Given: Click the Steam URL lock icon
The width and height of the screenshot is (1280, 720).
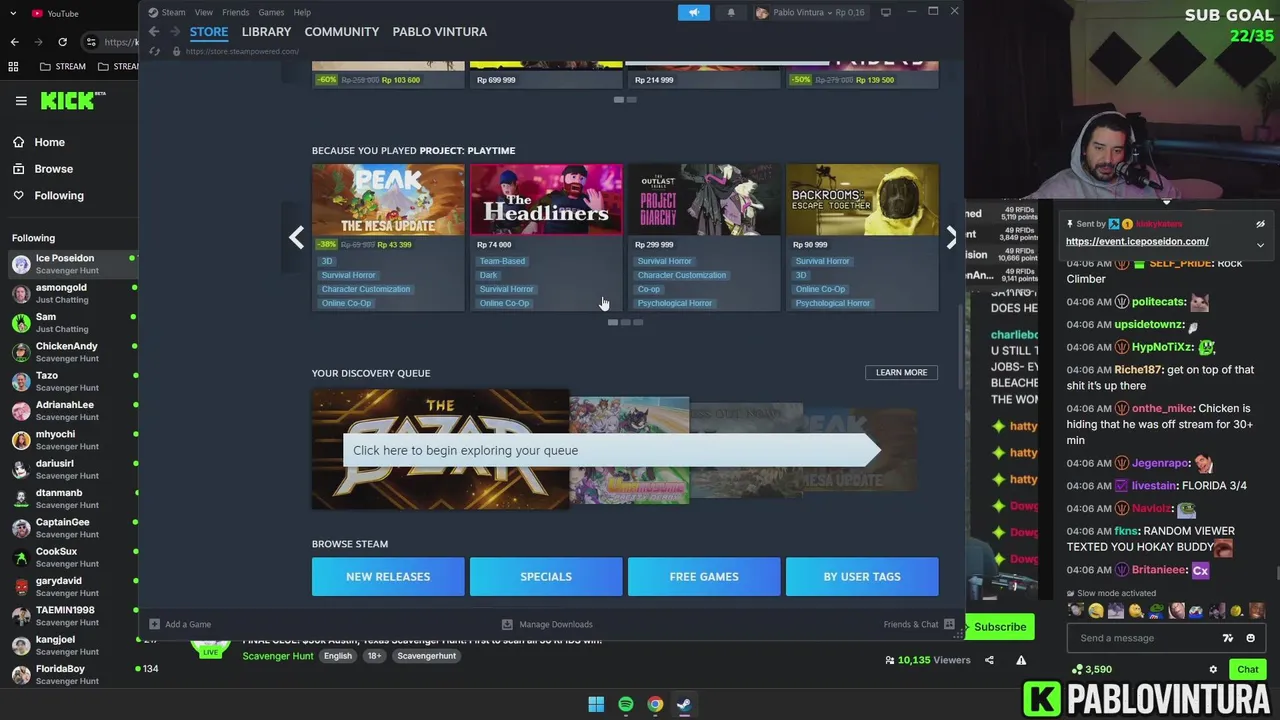Looking at the screenshot, I should tap(176, 51).
